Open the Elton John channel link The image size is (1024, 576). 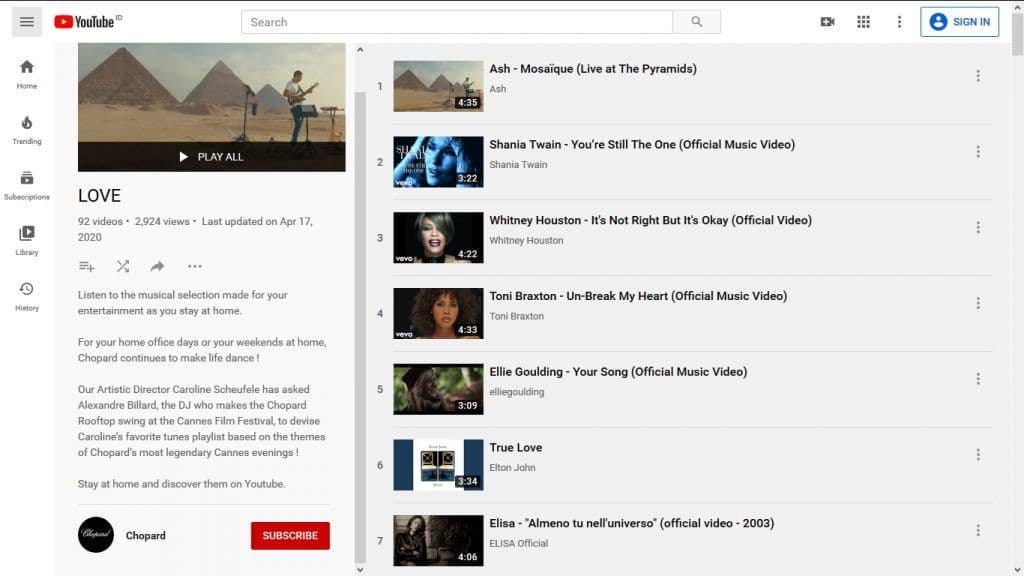tap(512, 468)
